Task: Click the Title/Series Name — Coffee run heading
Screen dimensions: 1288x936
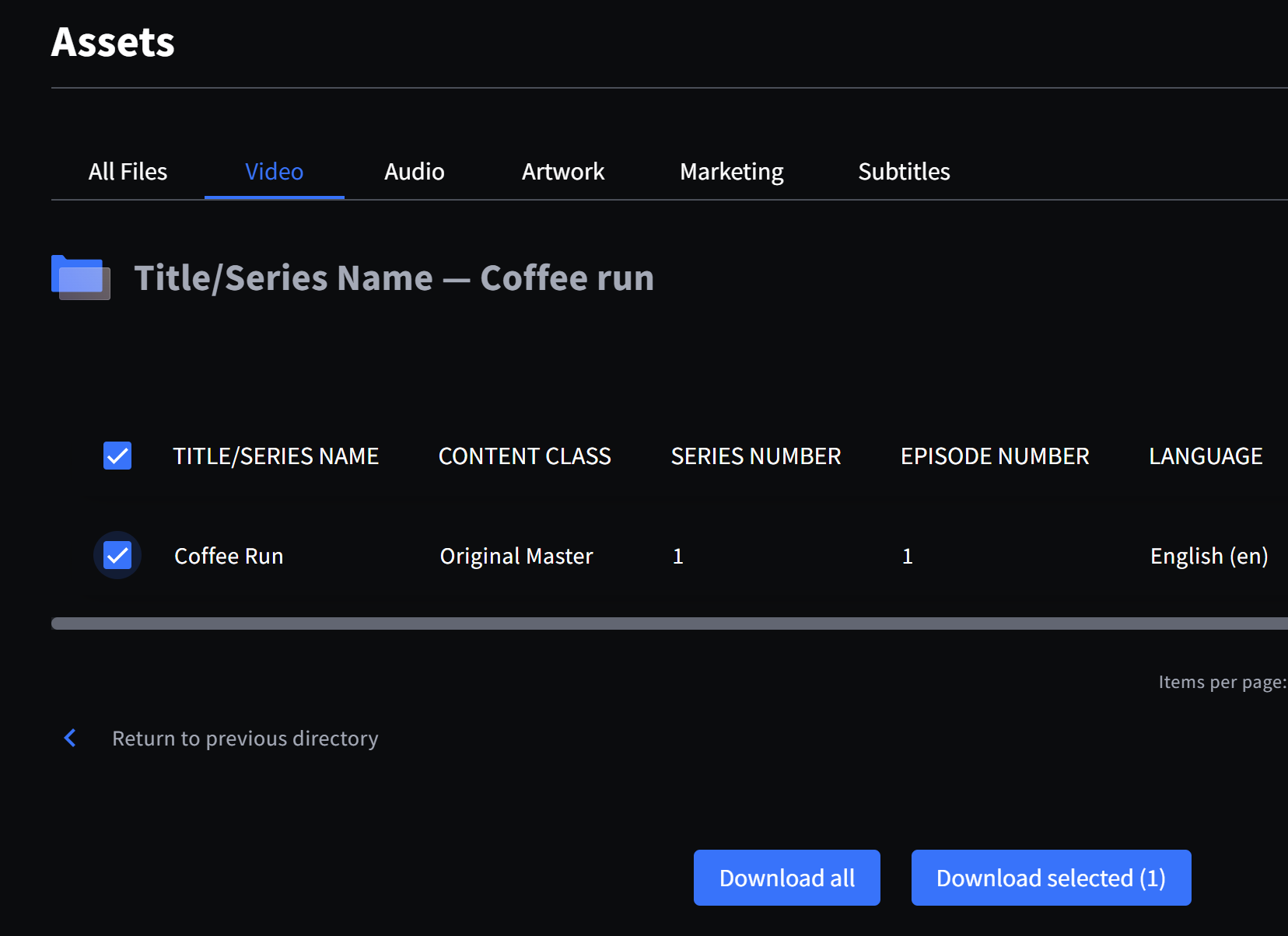Action: 394,278
